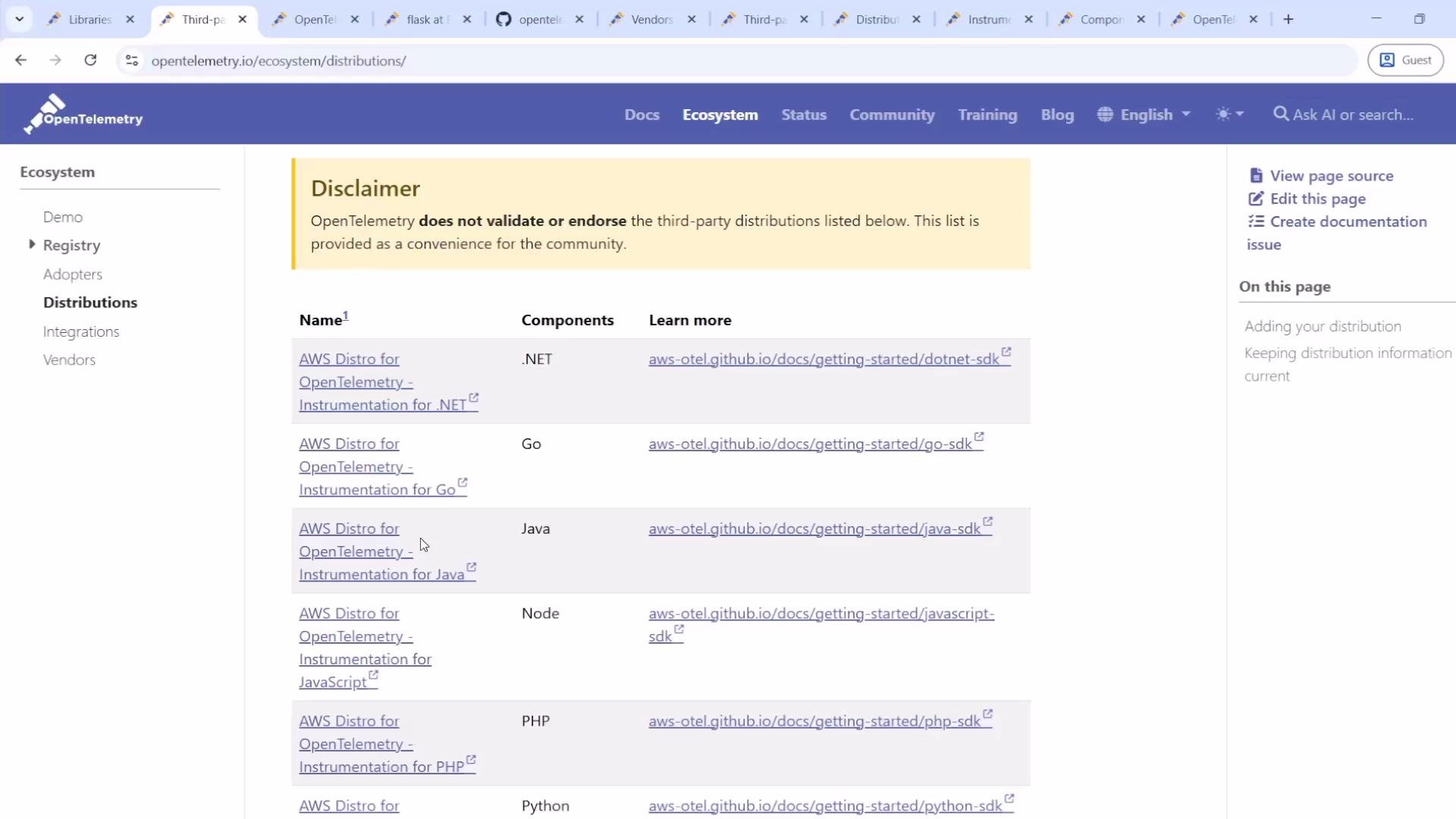Switch to the GitHub opentelemetry tab
The image size is (1456, 819).
point(539,20)
